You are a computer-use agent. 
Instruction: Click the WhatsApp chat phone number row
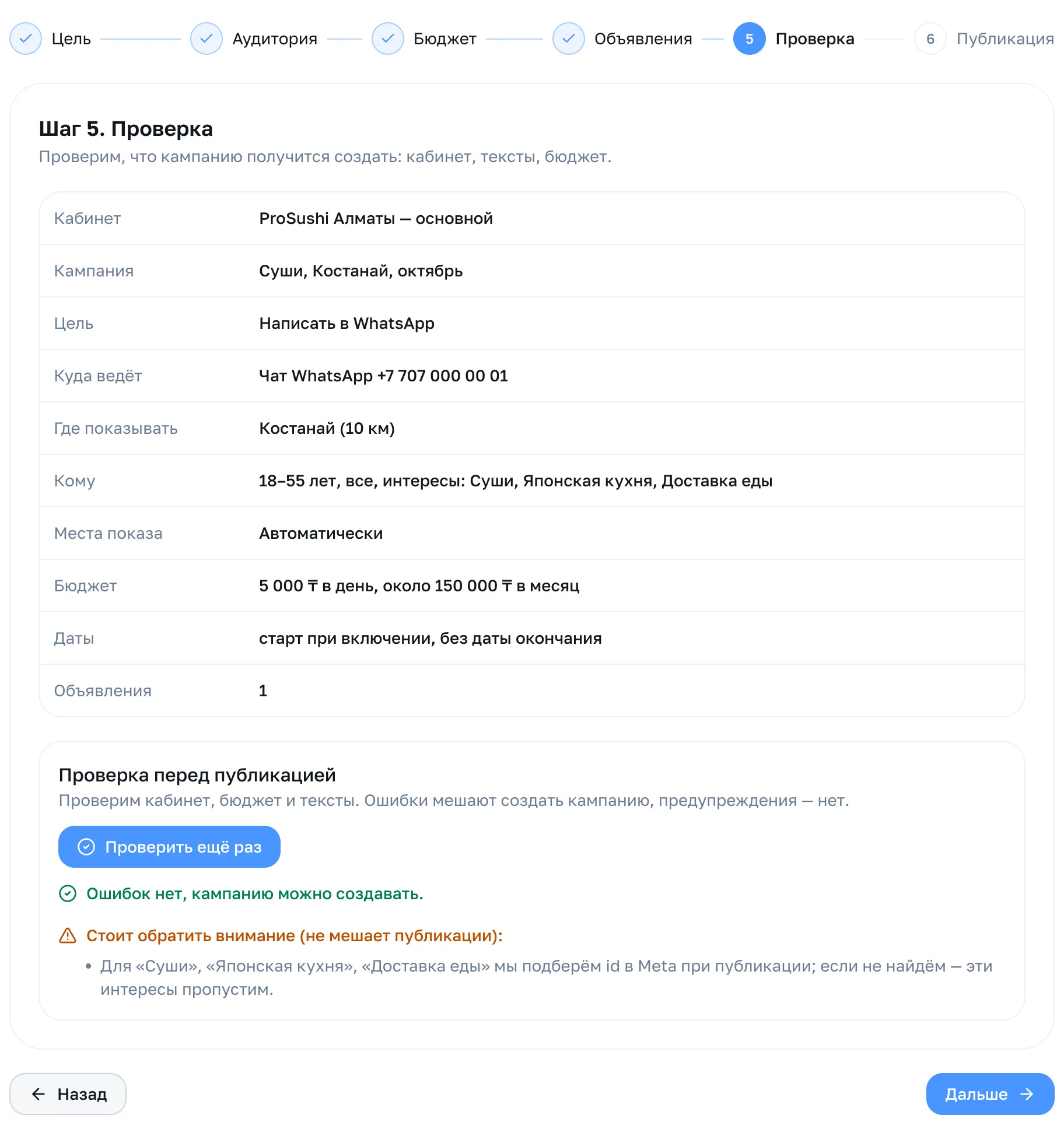[x=532, y=376]
